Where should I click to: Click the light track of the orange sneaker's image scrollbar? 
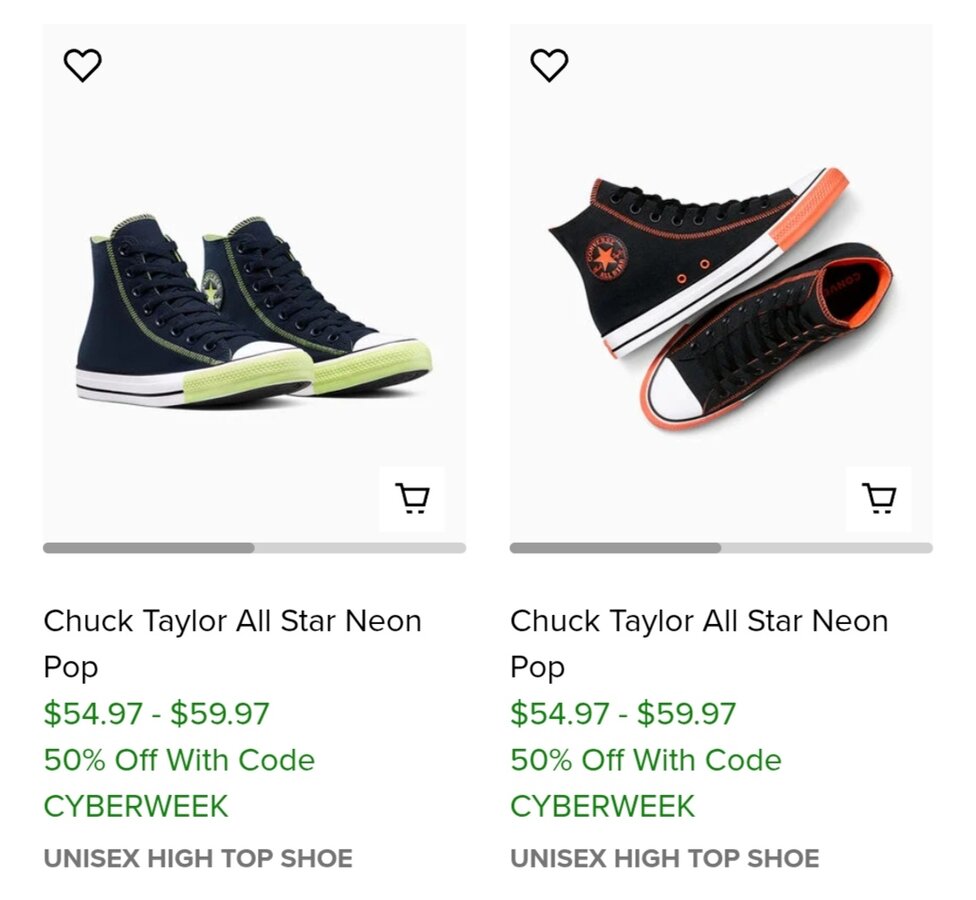826,548
